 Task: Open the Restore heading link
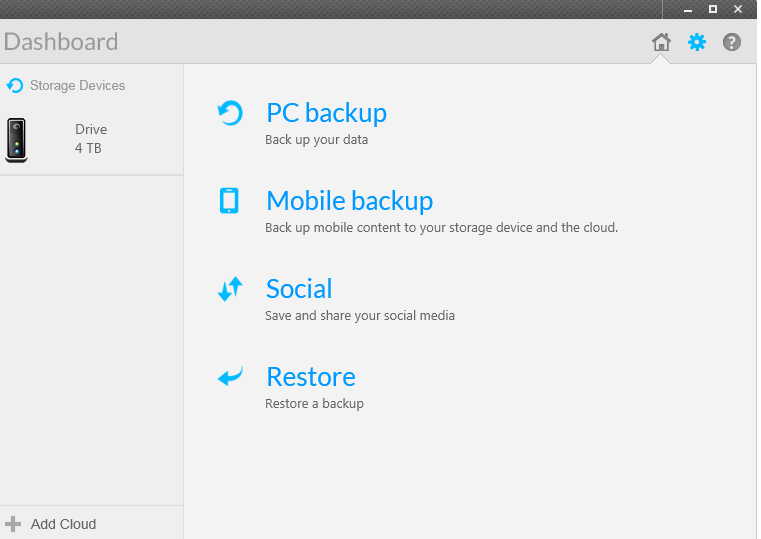pyautogui.click(x=310, y=377)
